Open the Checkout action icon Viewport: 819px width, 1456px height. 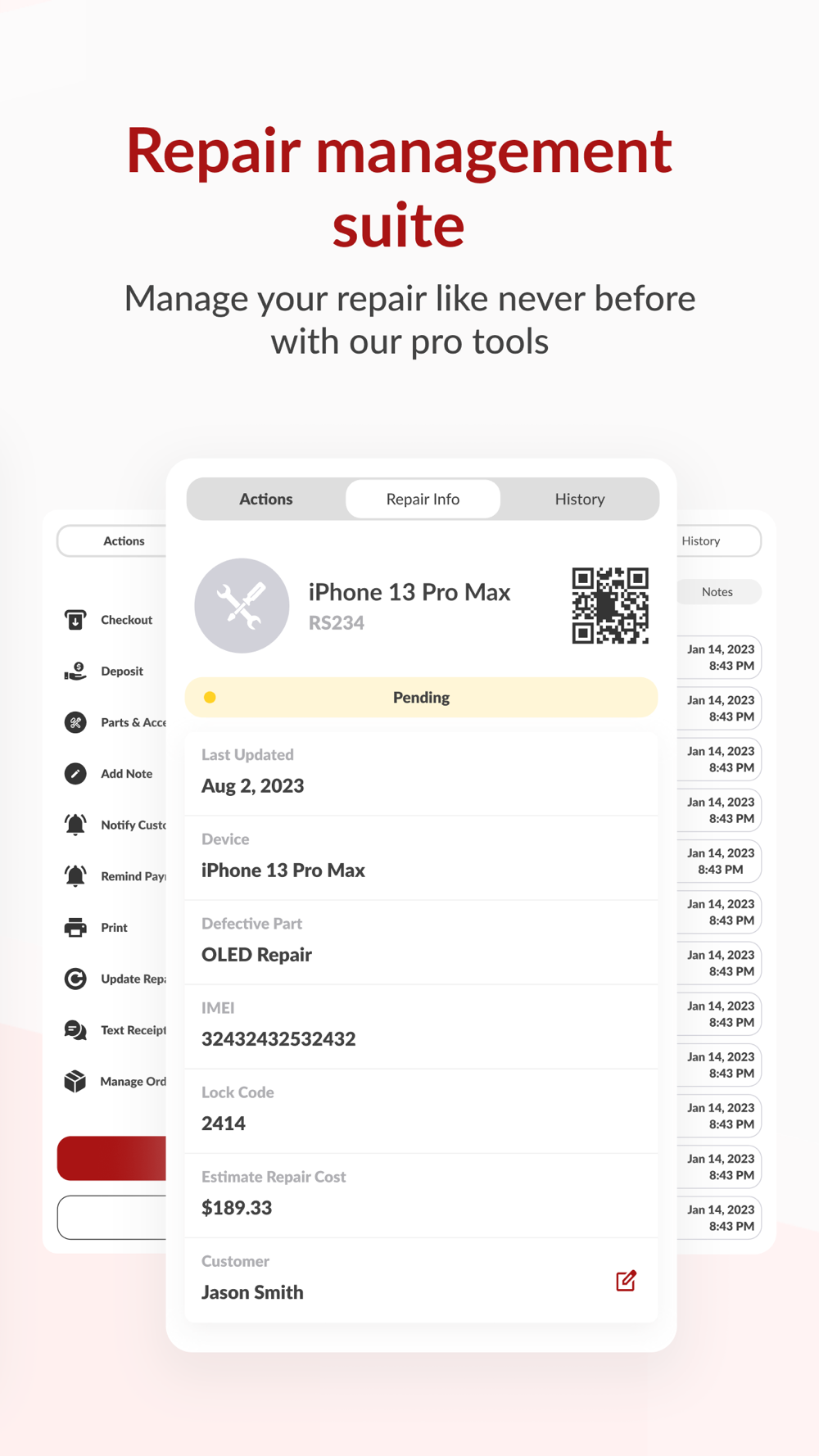click(75, 620)
